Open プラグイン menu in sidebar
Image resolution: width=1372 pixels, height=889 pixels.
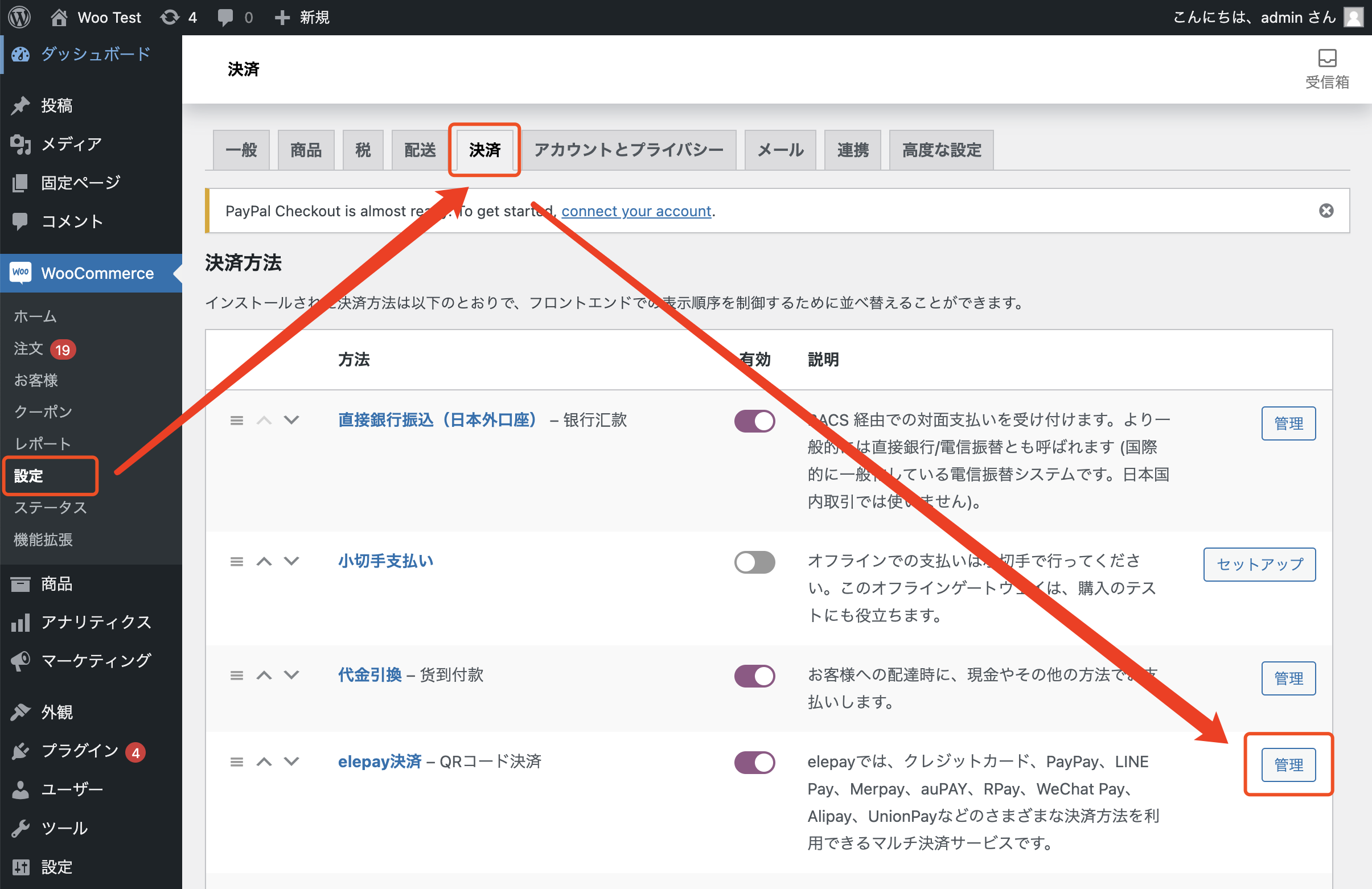80,751
